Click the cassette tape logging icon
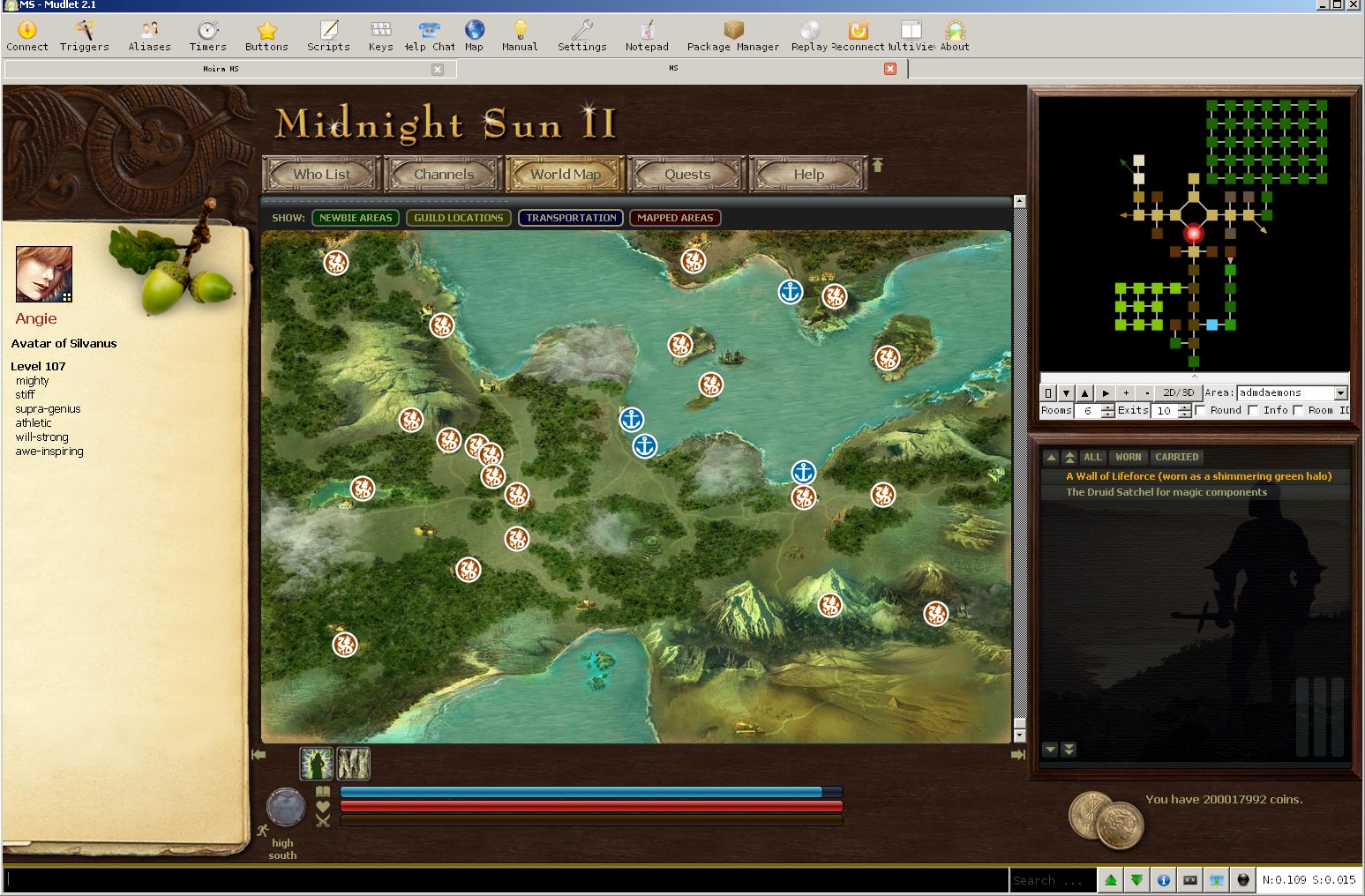Screen dimensions: 1365x896 (1190, 879)
